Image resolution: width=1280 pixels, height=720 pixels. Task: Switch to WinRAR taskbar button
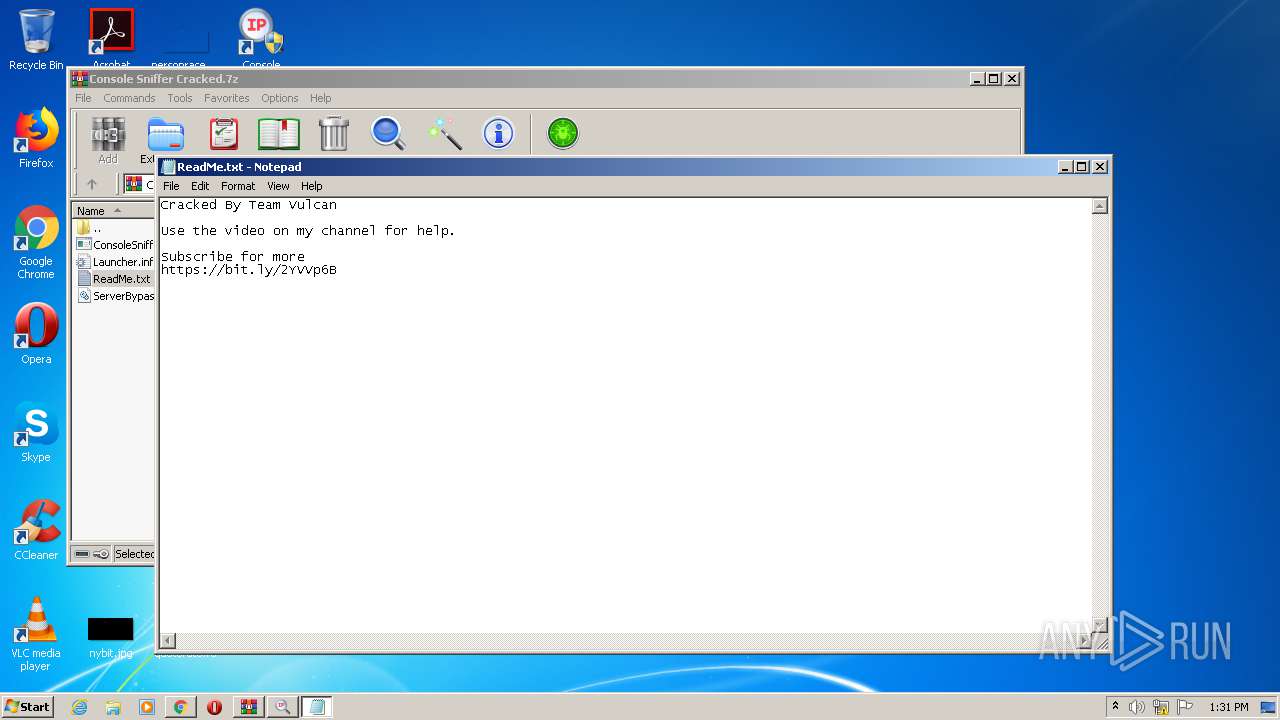point(248,707)
